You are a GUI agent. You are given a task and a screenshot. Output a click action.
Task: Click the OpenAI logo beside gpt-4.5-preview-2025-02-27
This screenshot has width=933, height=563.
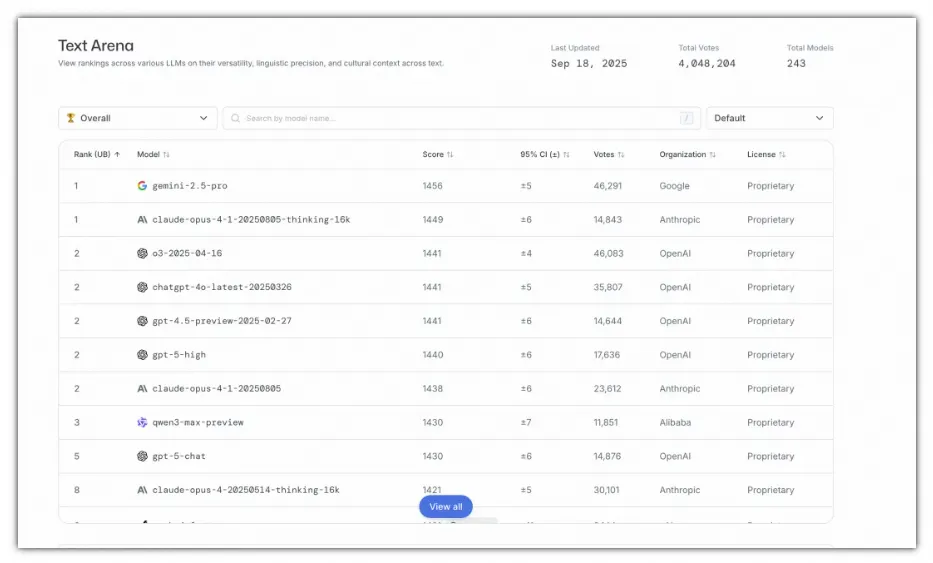click(142, 321)
